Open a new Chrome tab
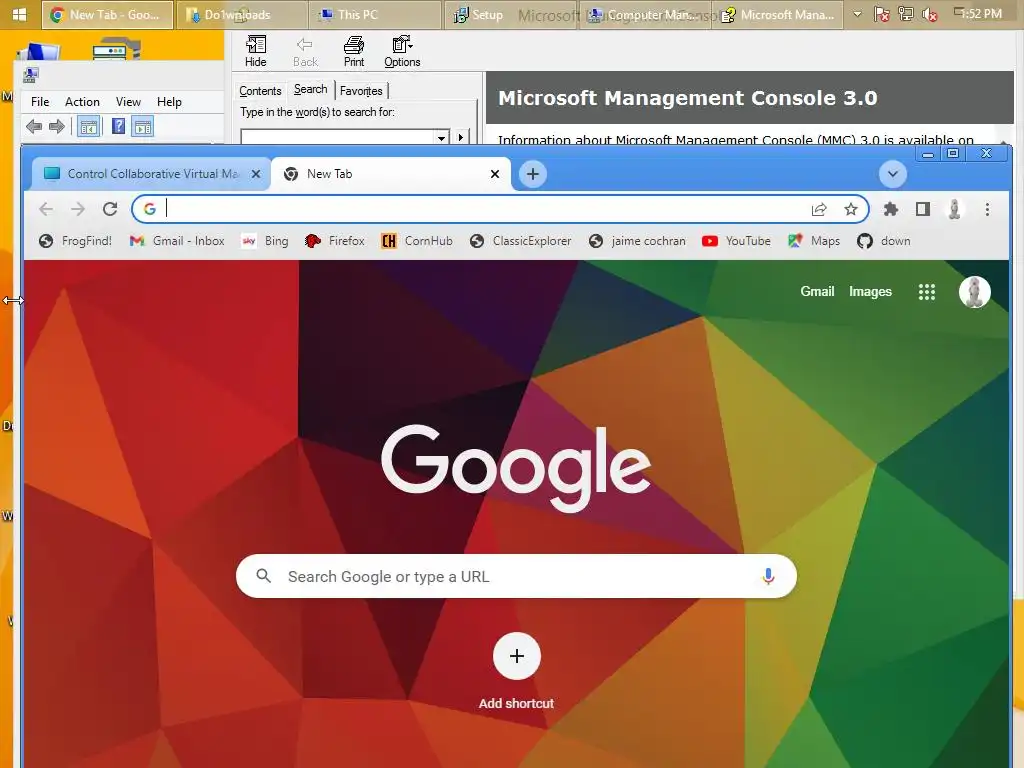The image size is (1024, 768). [533, 174]
